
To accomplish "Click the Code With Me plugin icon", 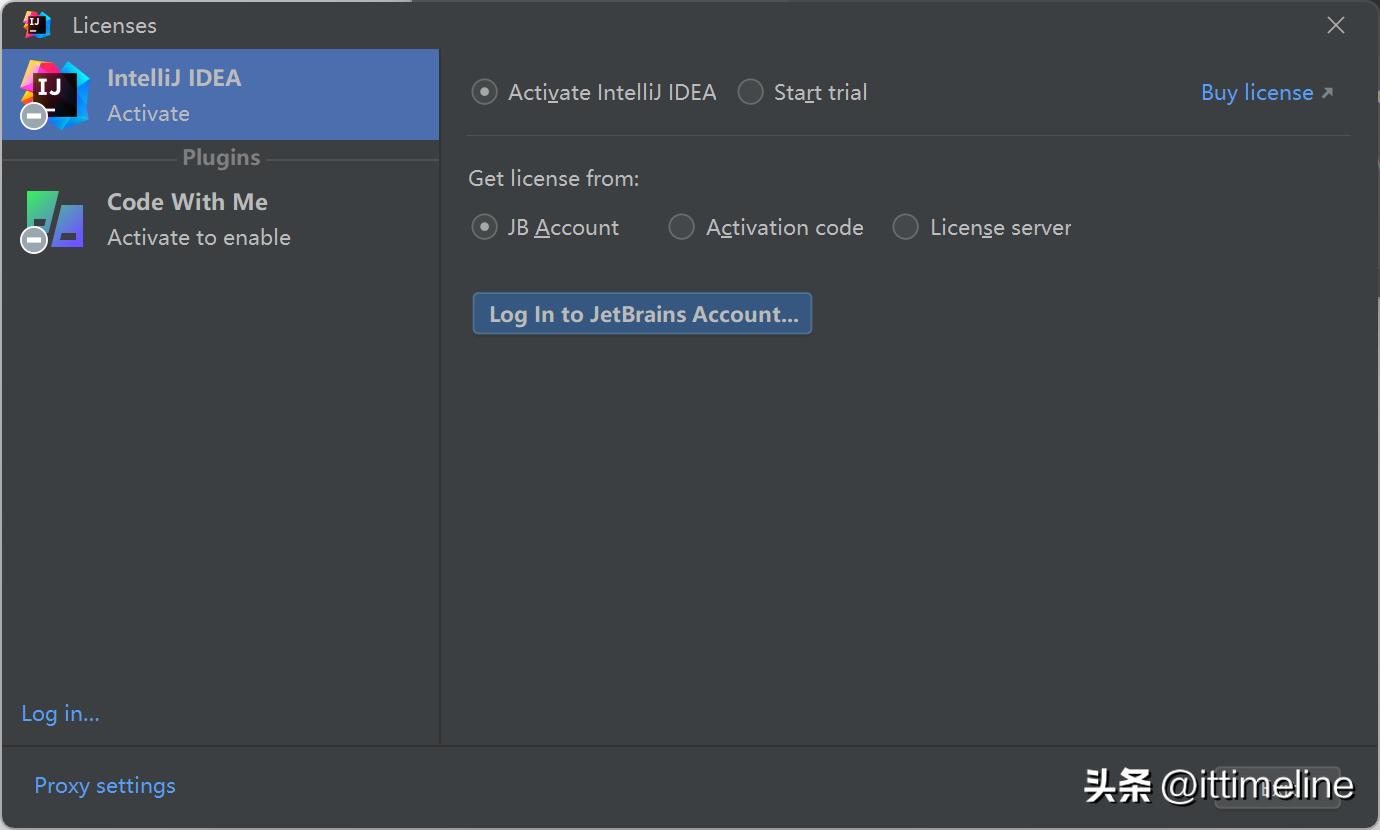I will coord(53,219).
